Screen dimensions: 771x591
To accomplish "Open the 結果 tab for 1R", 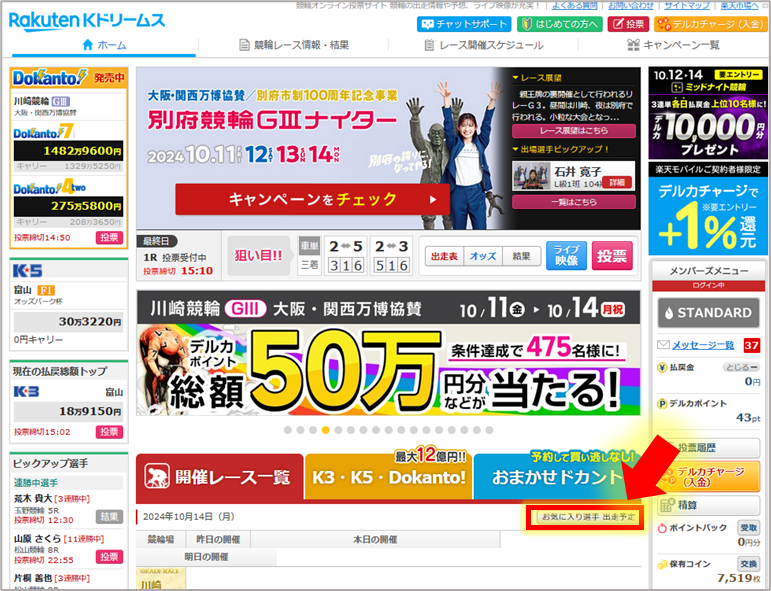I will point(521,256).
